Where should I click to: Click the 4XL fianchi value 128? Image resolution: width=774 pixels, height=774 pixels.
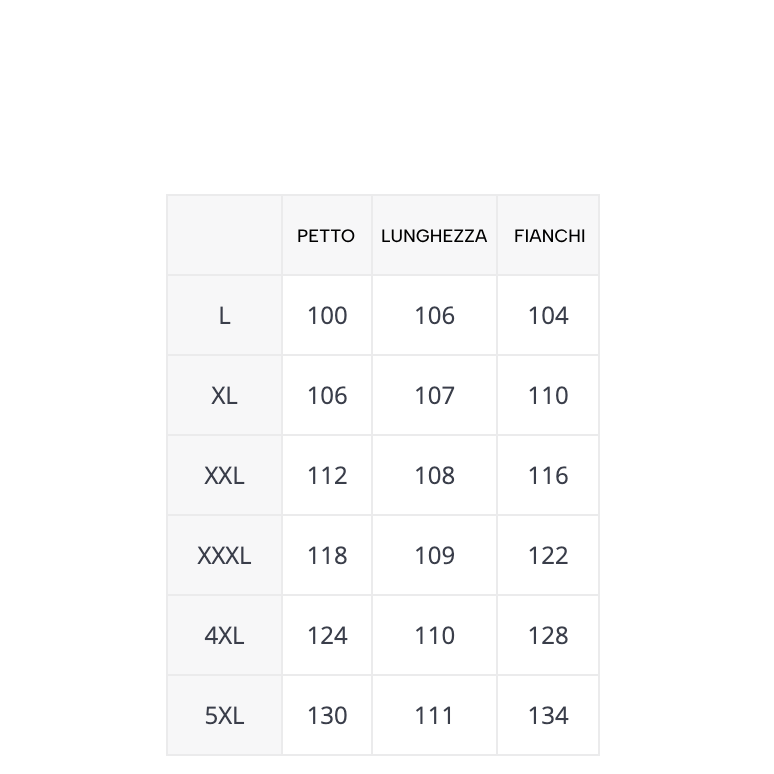[x=548, y=635]
